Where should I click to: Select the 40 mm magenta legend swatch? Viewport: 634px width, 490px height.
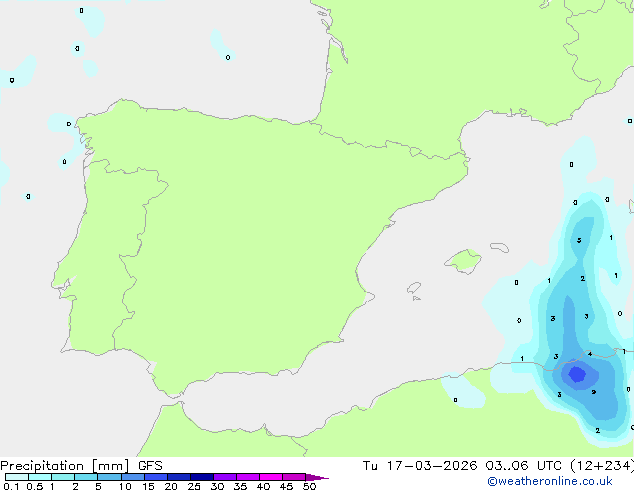click(x=271, y=477)
